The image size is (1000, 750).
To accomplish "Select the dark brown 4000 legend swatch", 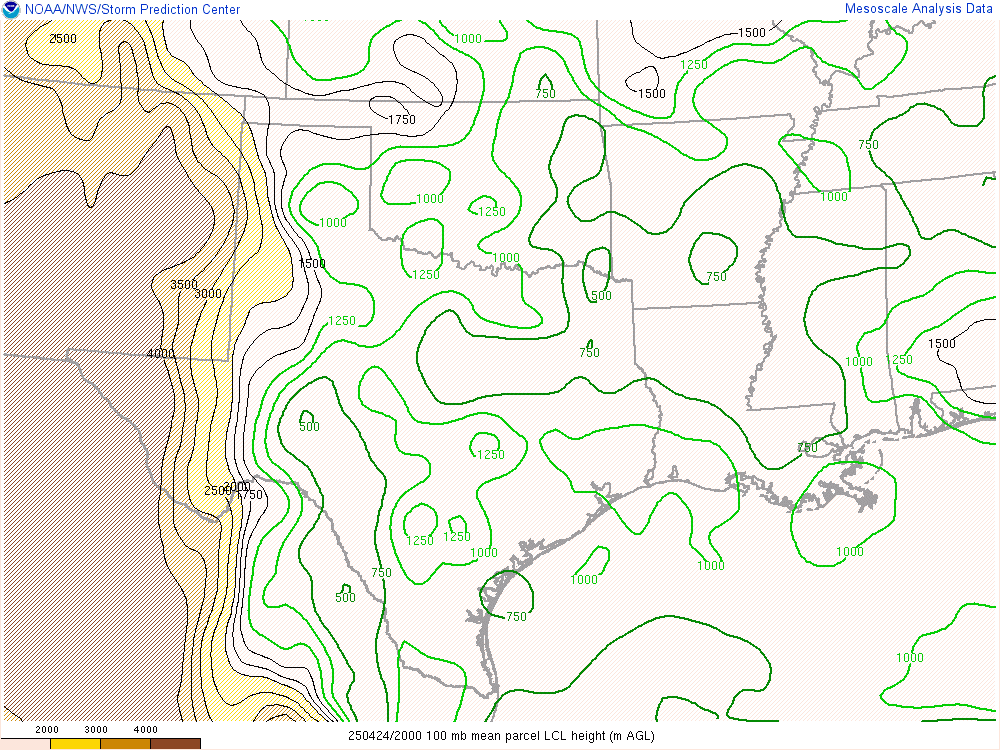I will point(175,743).
